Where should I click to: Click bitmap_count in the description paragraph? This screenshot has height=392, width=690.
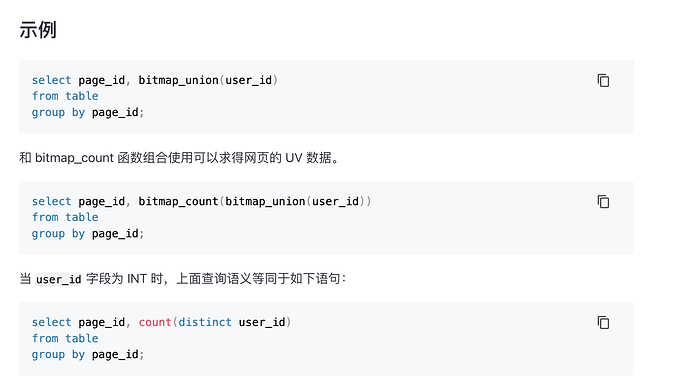74,158
